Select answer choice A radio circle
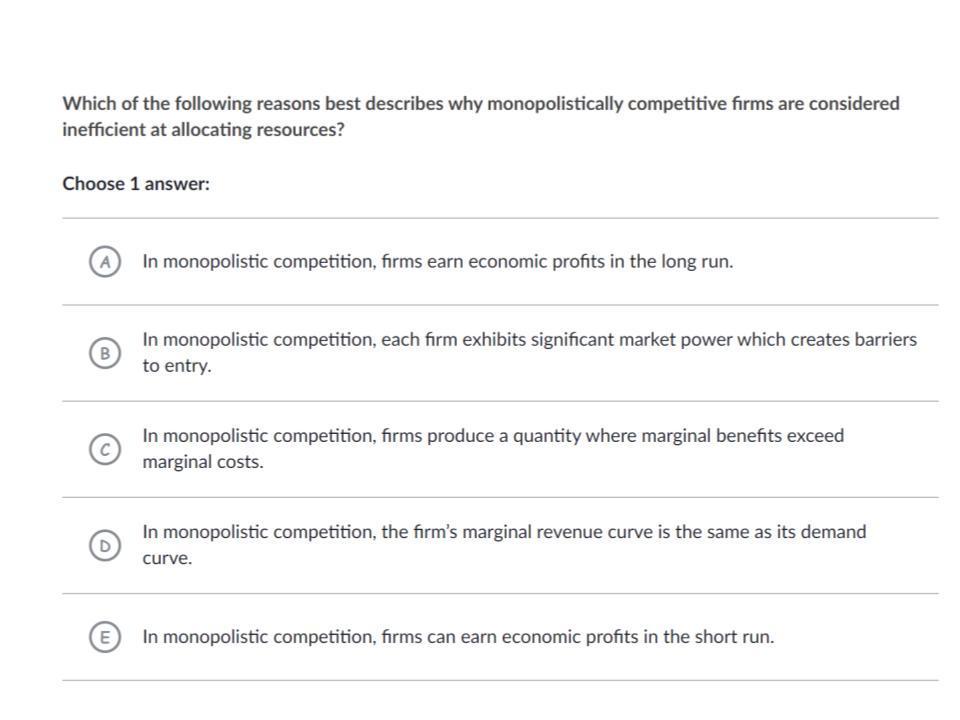This screenshot has width=960, height=720. pyautogui.click(x=103, y=262)
